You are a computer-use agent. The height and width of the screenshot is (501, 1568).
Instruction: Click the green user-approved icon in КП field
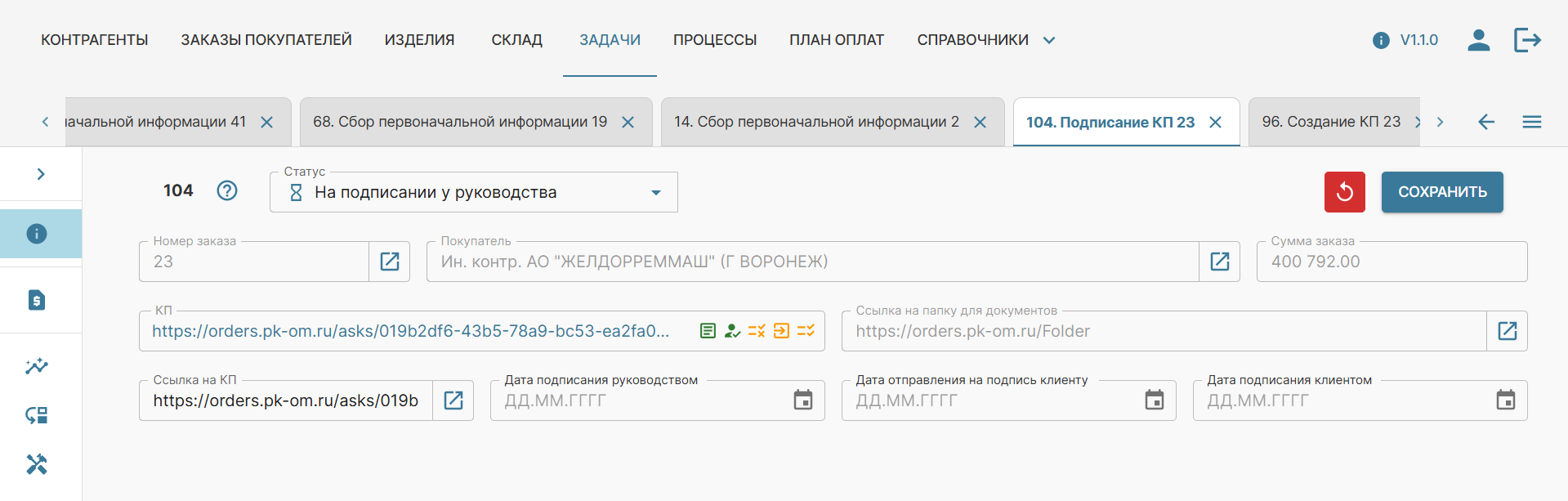tap(732, 331)
